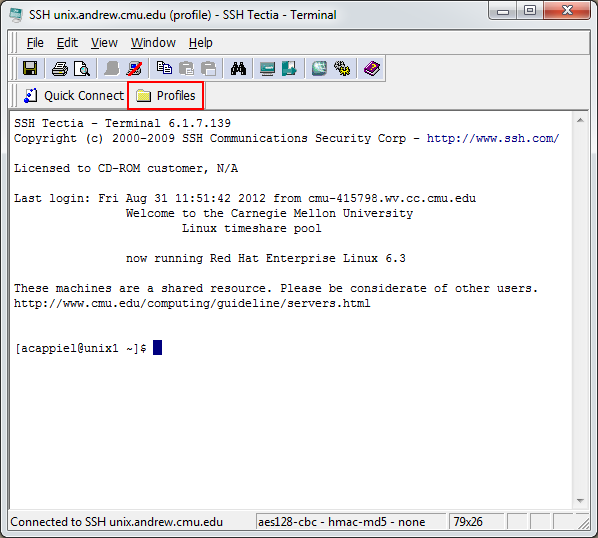Image resolution: width=598 pixels, height=538 pixels.
Task: Click the terminal scrollbar up arrow
Action: [x=580, y=120]
